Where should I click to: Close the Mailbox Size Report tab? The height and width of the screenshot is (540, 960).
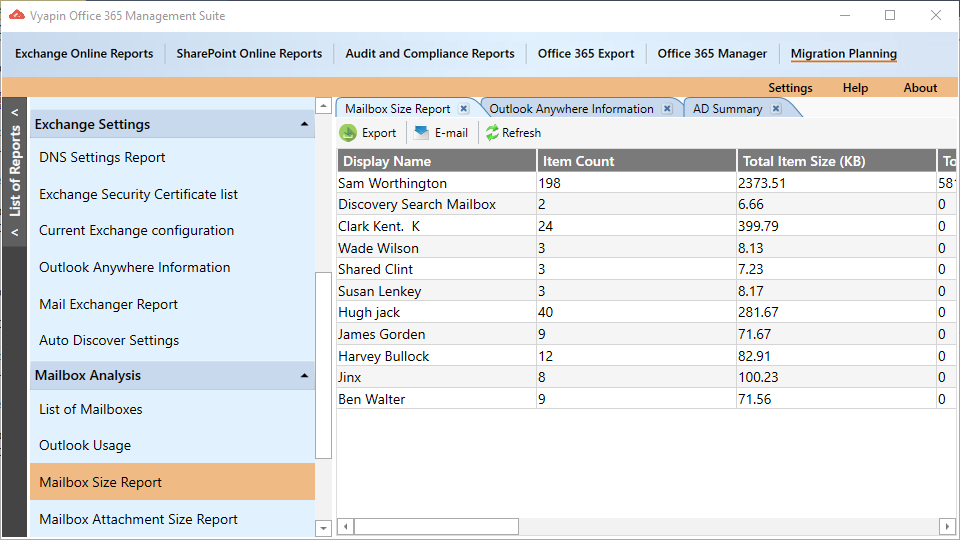(x=464, y=108)
